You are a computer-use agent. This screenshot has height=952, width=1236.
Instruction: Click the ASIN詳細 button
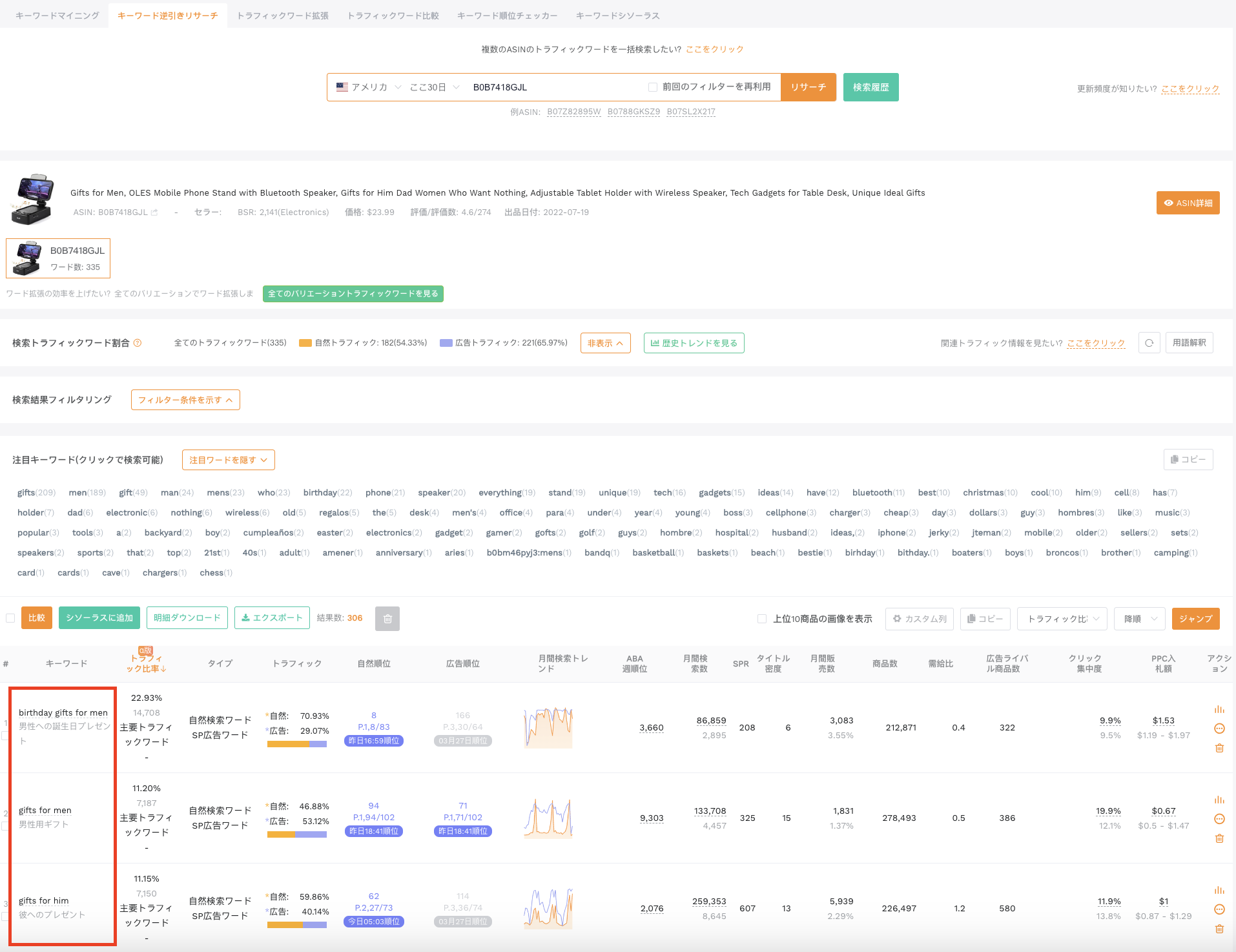pos(1188,203)
